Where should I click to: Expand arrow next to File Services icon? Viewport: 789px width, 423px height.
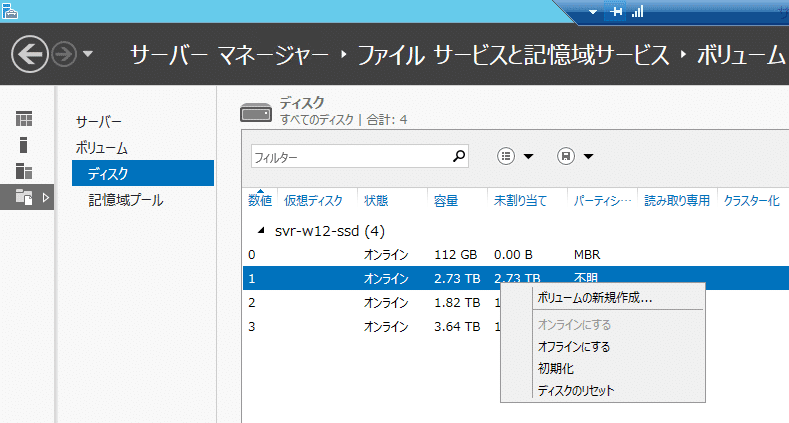46,197
